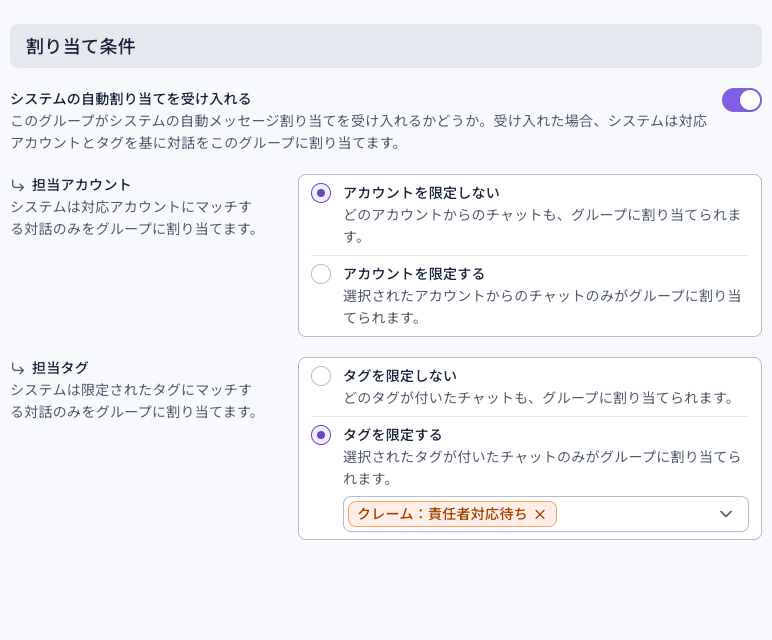772x640 pixels.
Task: Click description 選択されたタグが付いたチャットのみ
Action: click(542, 467)
